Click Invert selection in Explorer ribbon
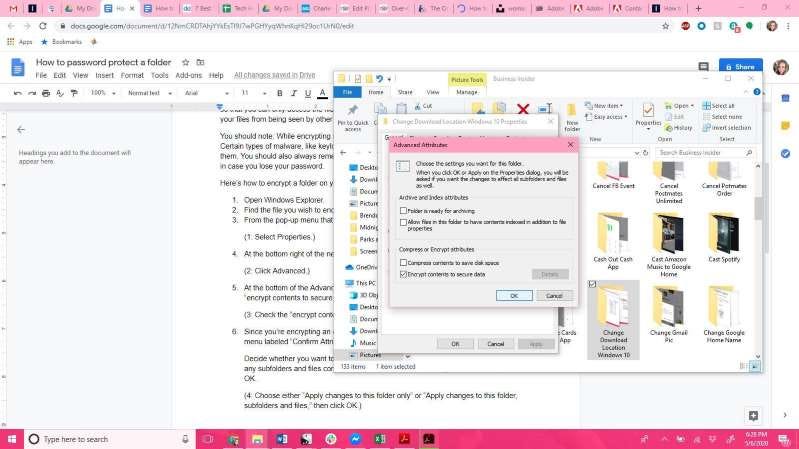 (x=727, y=128)
